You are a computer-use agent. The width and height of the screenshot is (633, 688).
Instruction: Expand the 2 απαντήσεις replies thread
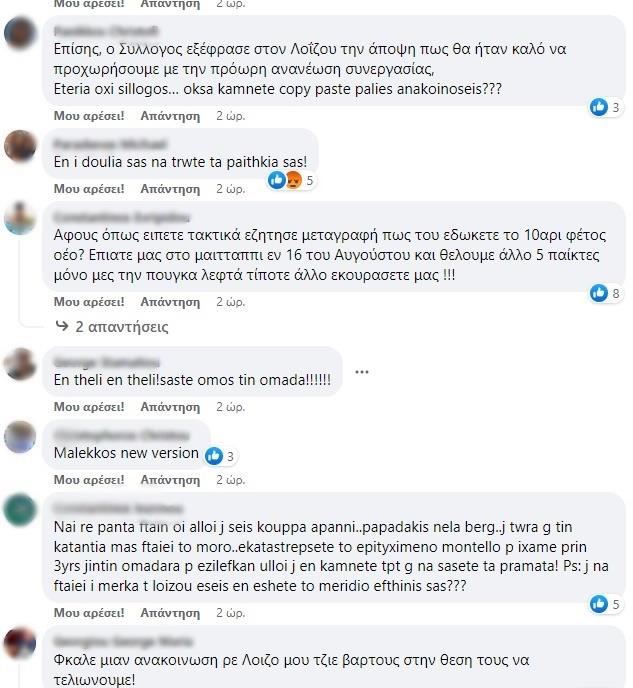(122, 327)
